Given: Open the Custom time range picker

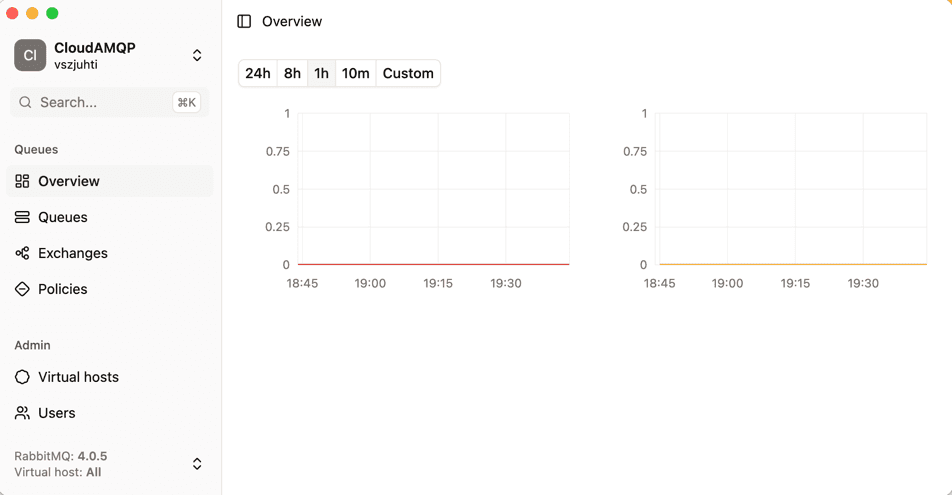Looking at the screenshot, I should [x=408, y=73].
